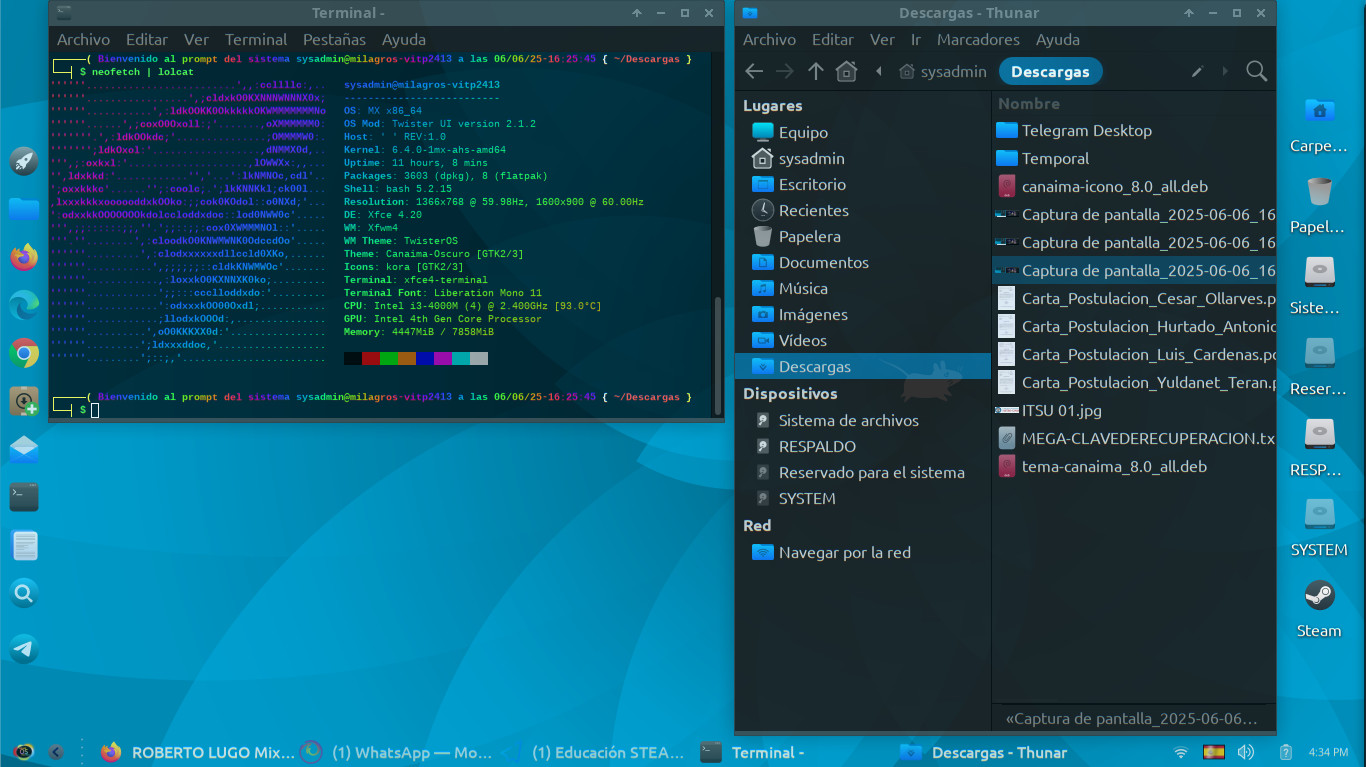The image size is (1366, 767).
Task: Open Recientes in the Thunar sidebar
Action: click(863, 210)
